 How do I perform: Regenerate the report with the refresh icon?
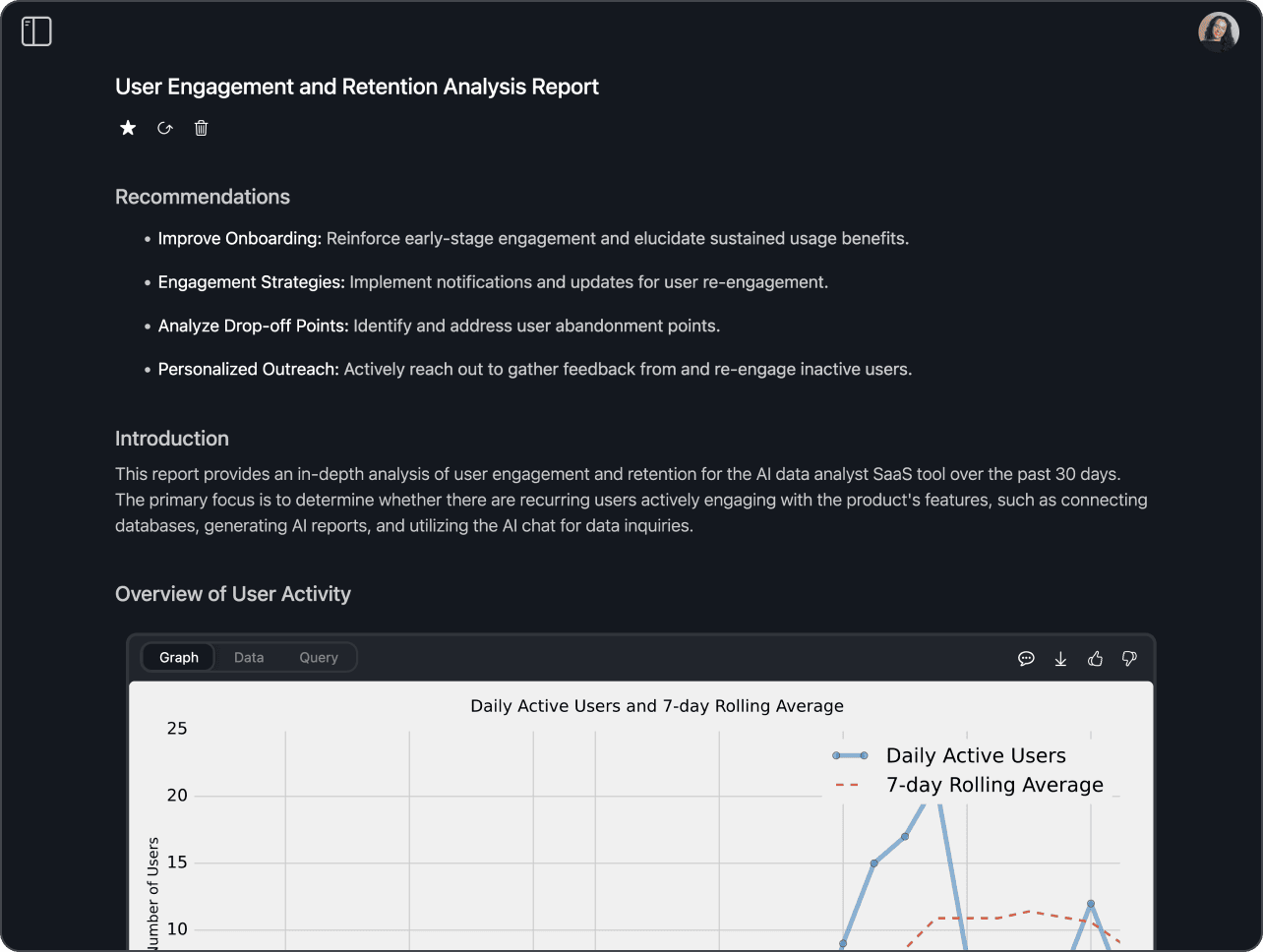pyautogui.click(x=164, y=128)
